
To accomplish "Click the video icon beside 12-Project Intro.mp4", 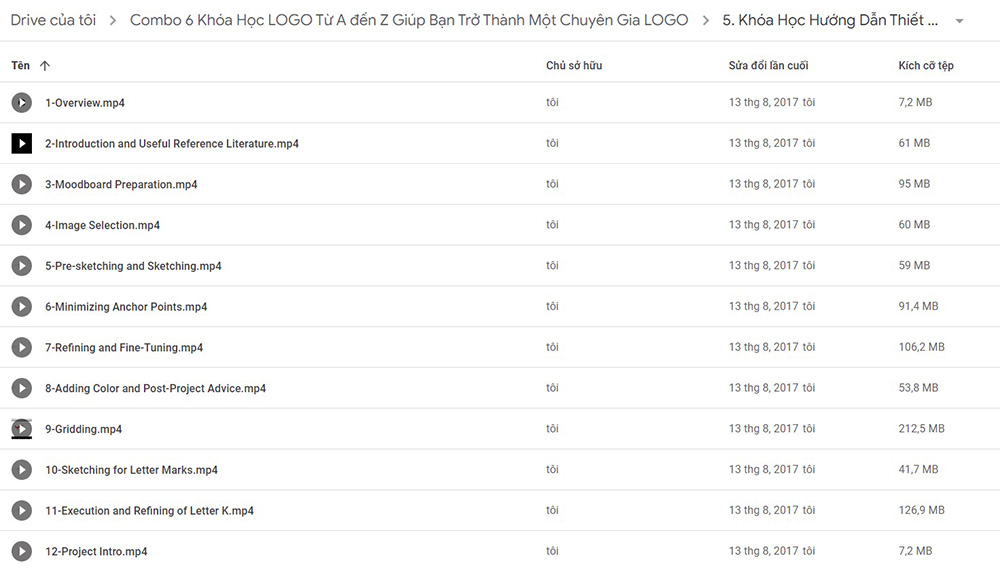I will [22, 551].
